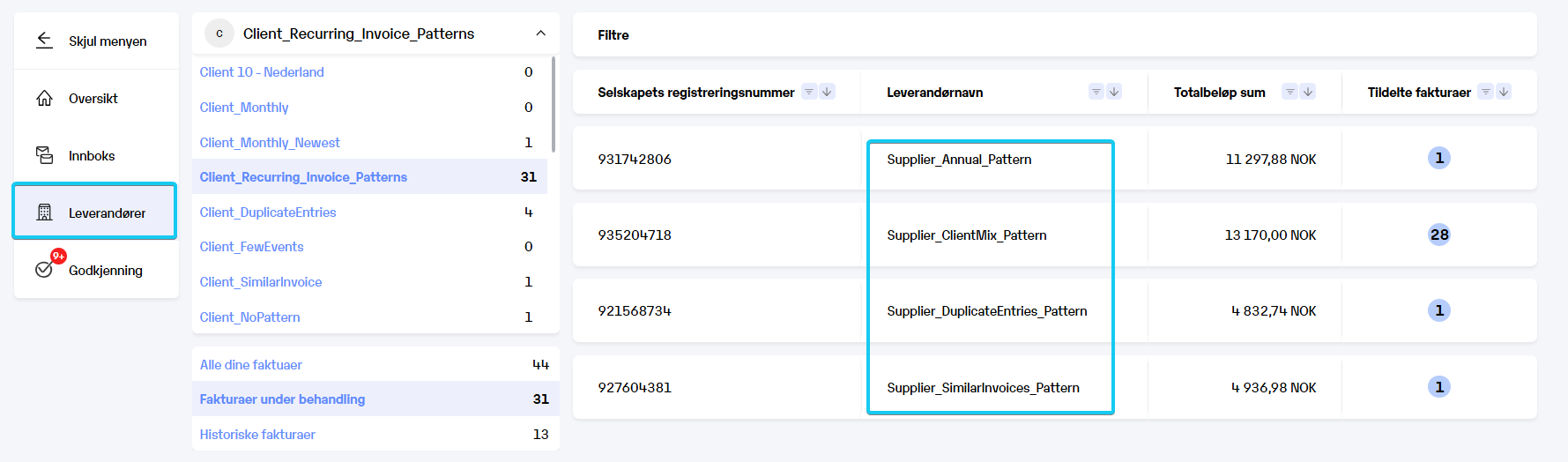
Task: Open filter for Selskapets registreringsnummer column
Action: point(809,92)
